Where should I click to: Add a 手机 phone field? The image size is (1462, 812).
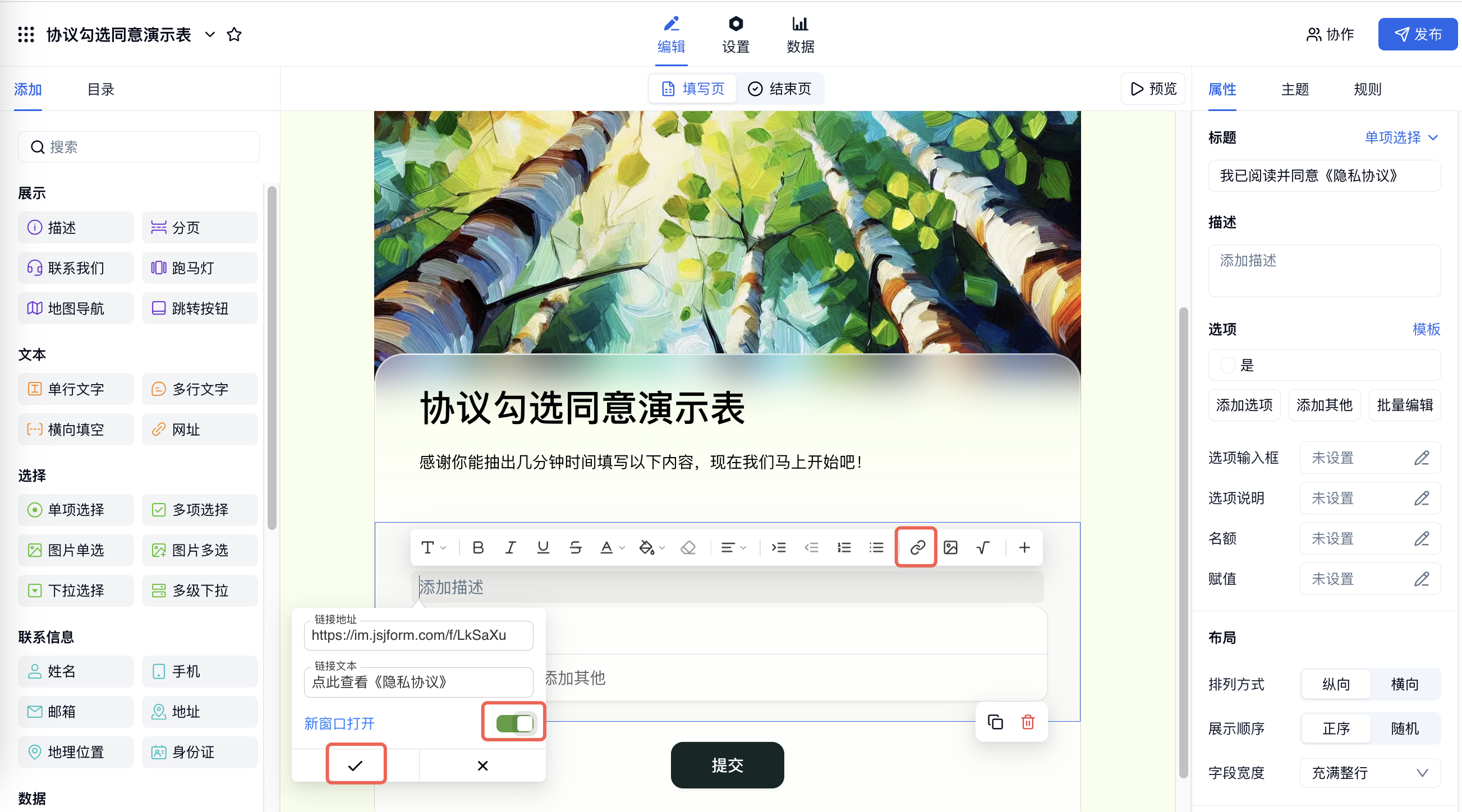point(200,671)
